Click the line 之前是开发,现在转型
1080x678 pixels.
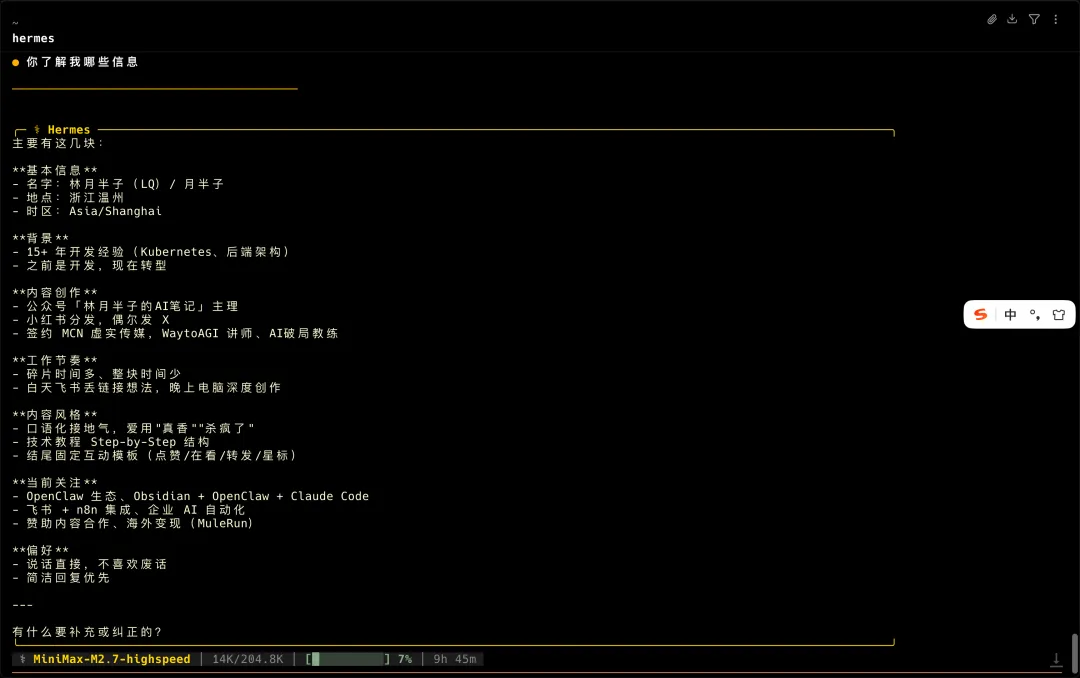[x=90, y=265]
